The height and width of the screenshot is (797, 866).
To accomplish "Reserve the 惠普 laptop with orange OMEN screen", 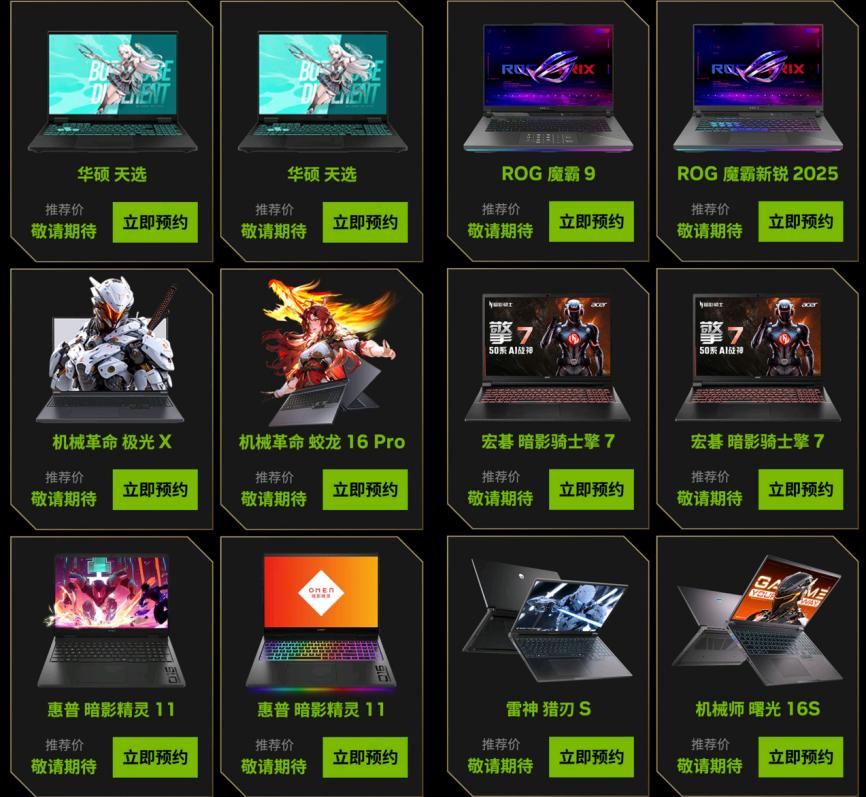I will 365,757.
